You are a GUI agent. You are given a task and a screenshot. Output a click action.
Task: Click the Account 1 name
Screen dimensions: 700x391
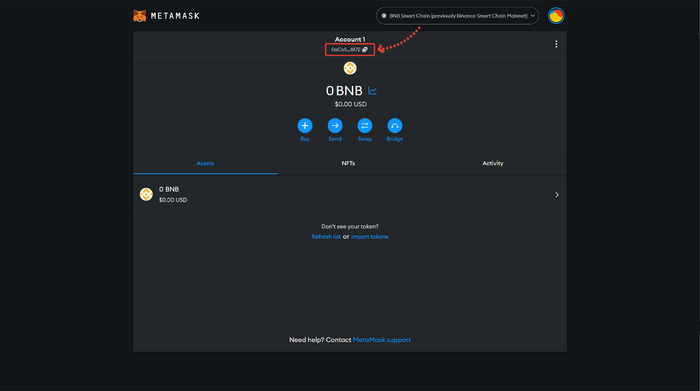pos(350,39)
